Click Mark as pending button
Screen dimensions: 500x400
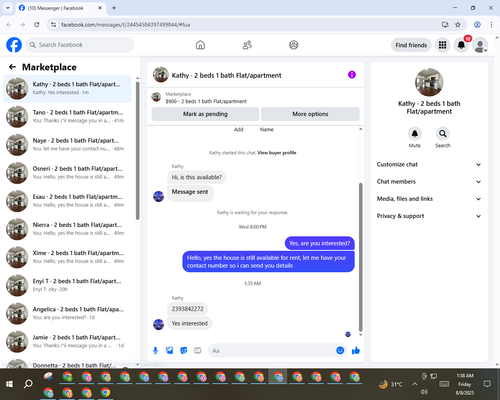(205, 114)
